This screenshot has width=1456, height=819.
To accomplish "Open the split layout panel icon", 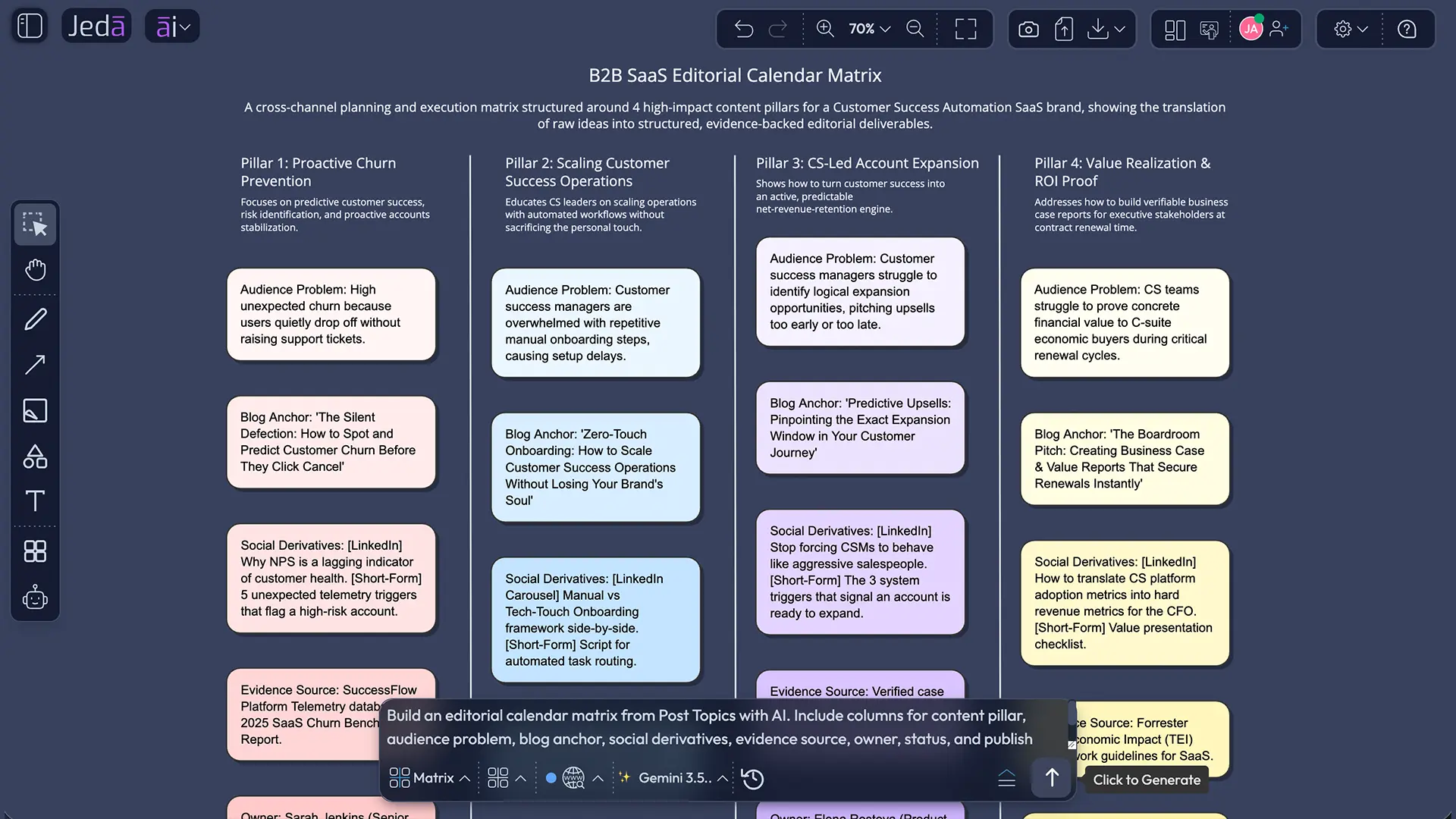I will [1175, 29].
